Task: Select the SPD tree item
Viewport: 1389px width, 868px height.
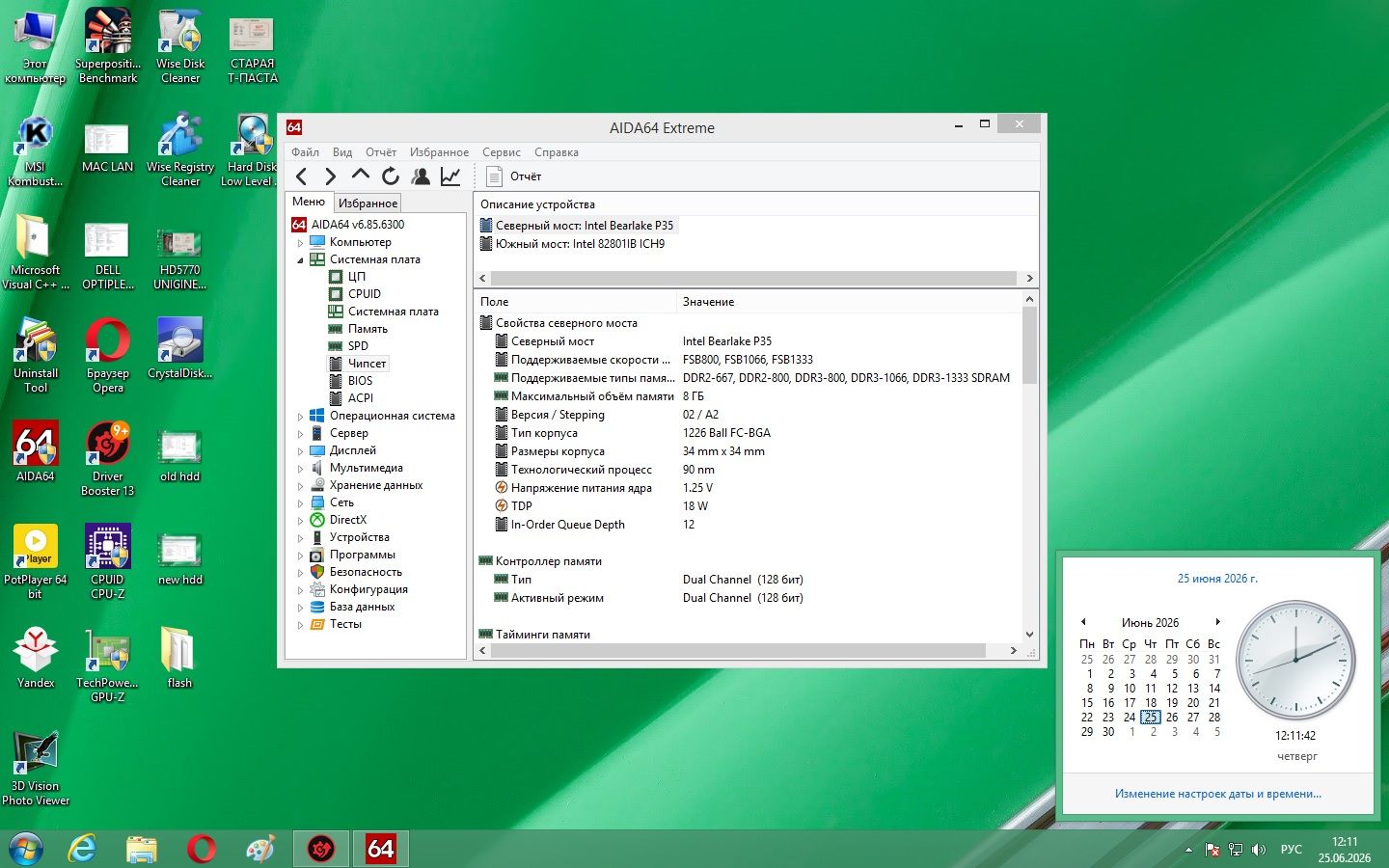Action: point(358,346)
